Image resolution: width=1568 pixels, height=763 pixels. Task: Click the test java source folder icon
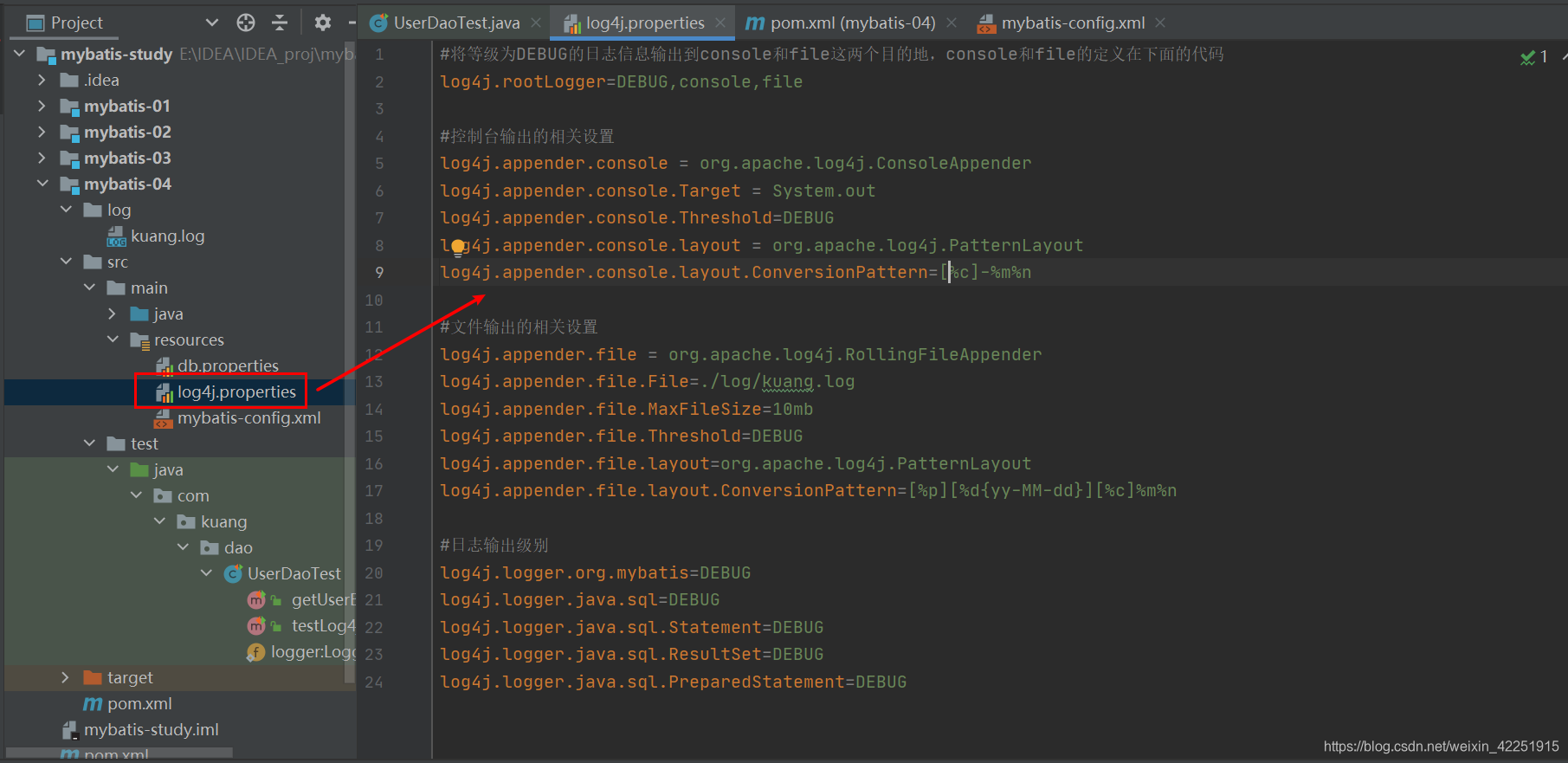pyautogui.click(x=139, y=469)
